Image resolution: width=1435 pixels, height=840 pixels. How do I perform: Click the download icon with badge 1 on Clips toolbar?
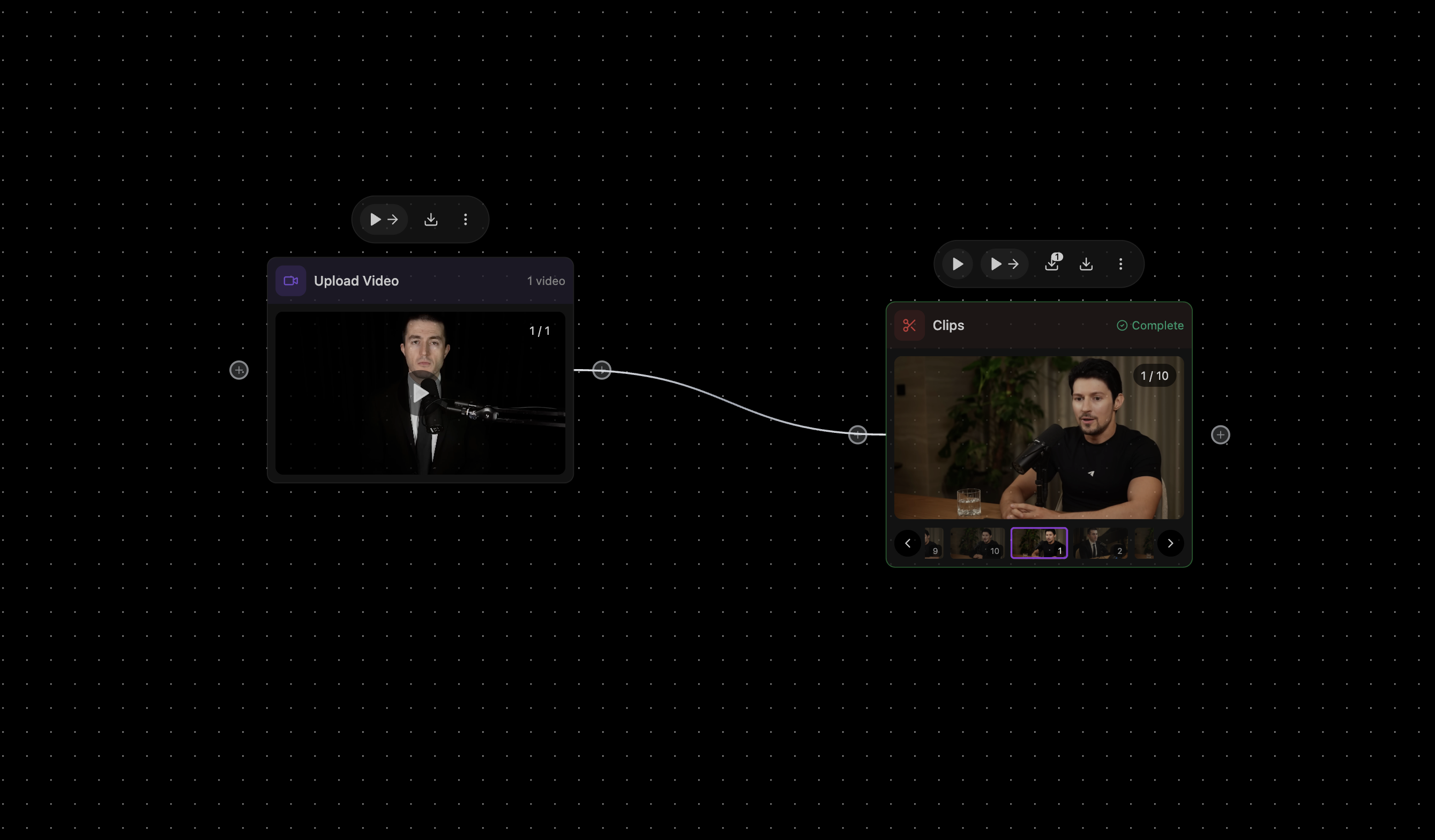click(x=1052, y=264)
